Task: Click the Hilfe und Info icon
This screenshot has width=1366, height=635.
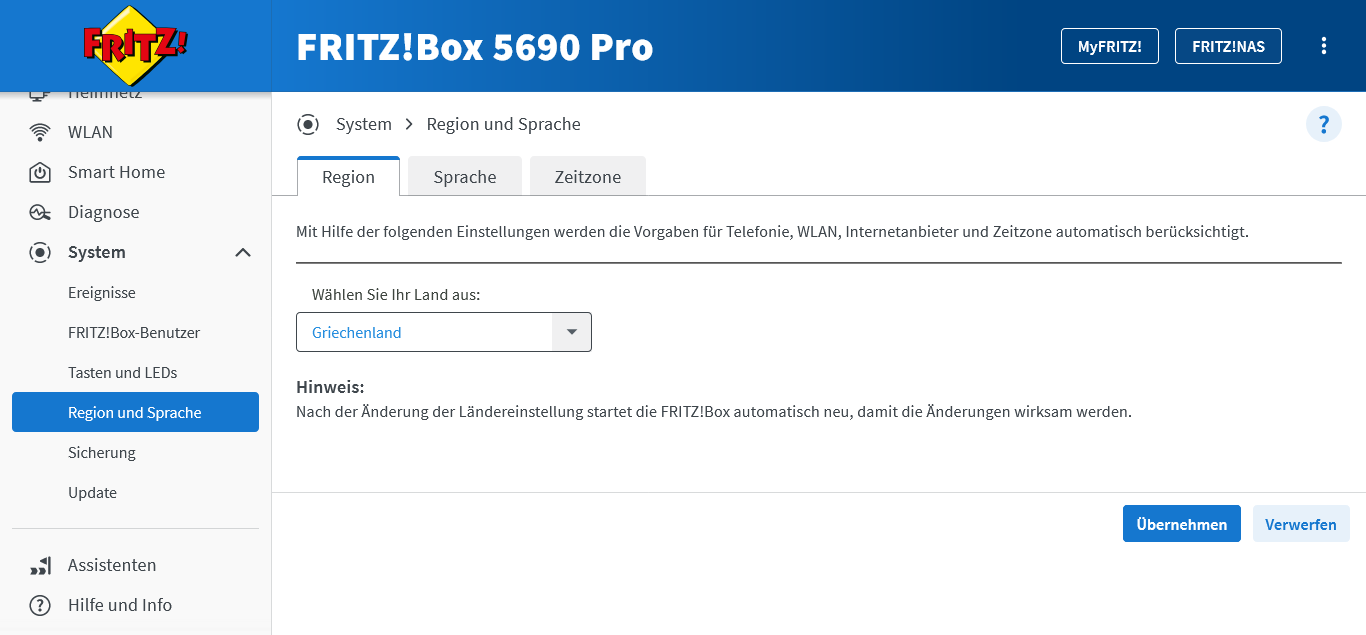Action: (40, 605)
